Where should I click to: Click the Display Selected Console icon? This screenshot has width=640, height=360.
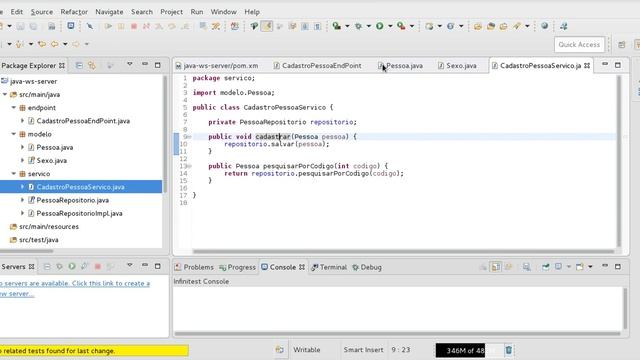[558, 267]
